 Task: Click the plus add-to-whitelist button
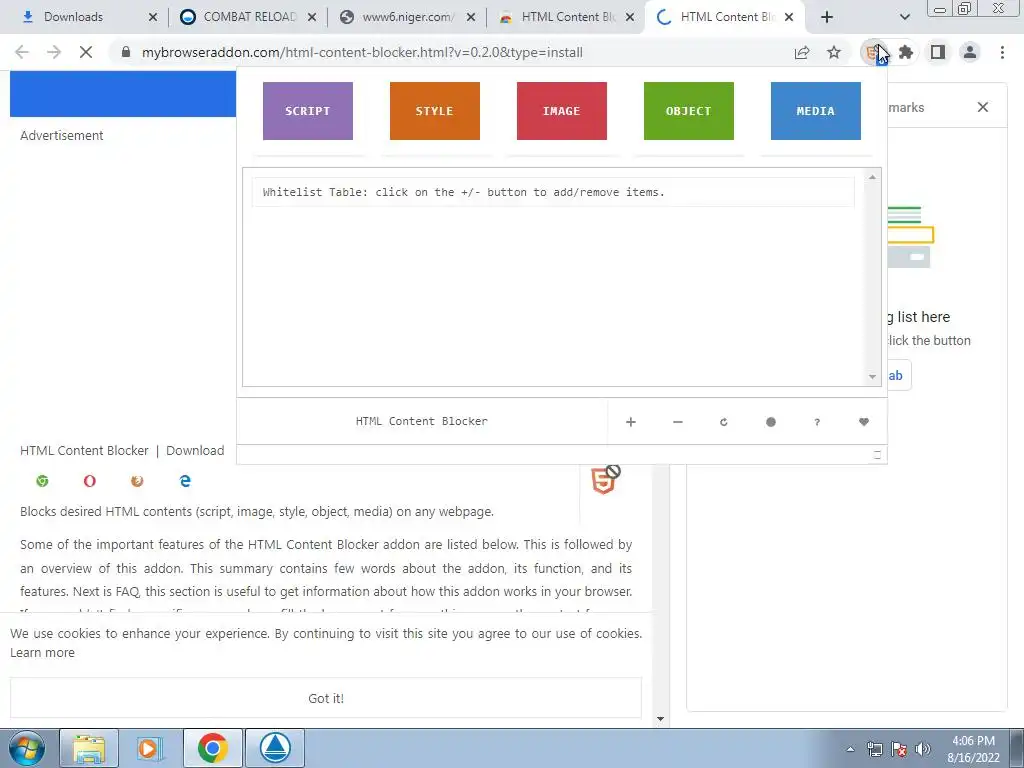click(x=631, y=422)
